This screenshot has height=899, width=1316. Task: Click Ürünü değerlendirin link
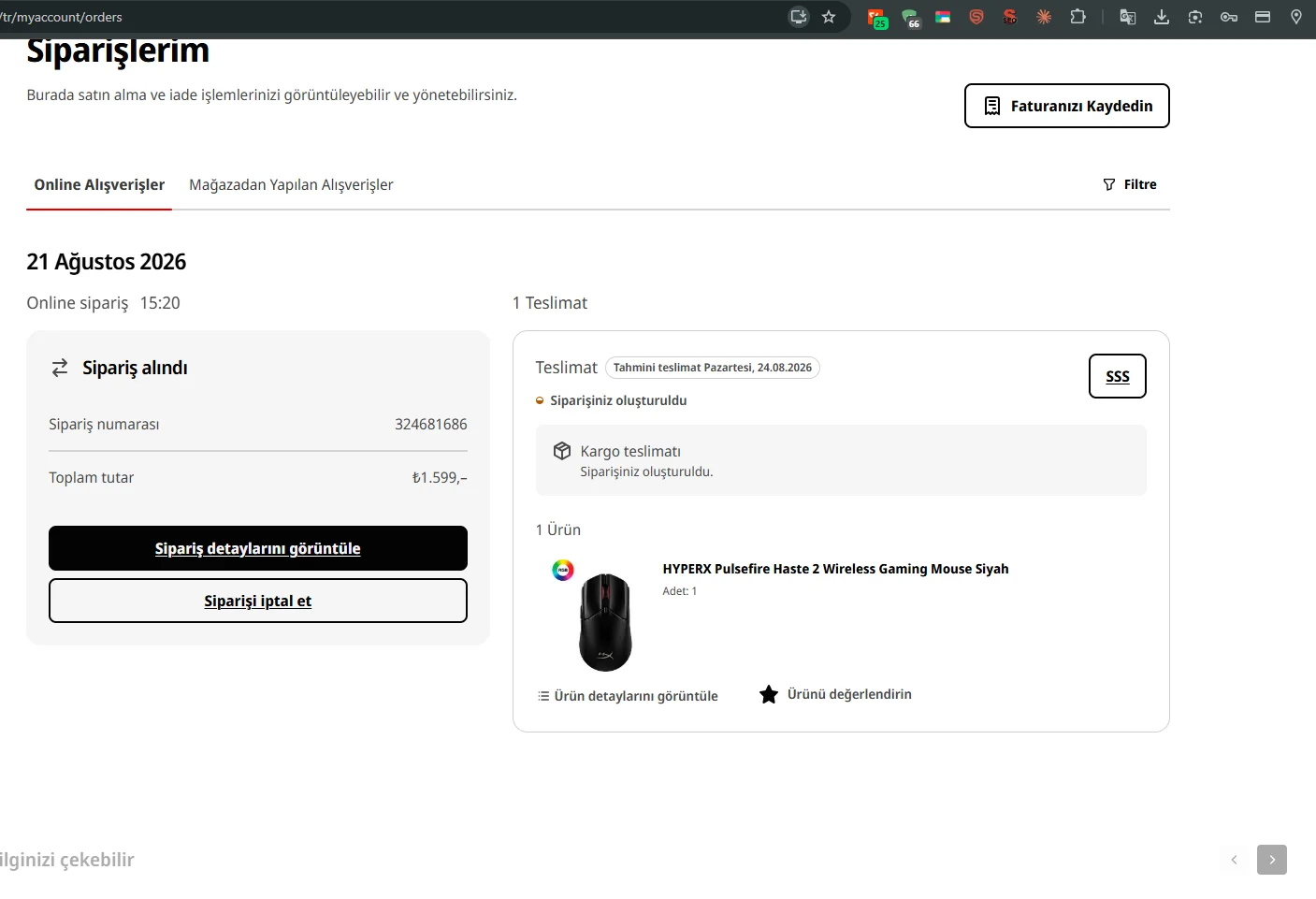(849, 694)
